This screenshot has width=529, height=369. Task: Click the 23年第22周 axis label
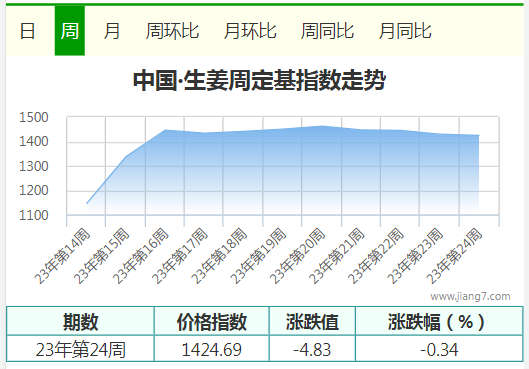[375, 256]
